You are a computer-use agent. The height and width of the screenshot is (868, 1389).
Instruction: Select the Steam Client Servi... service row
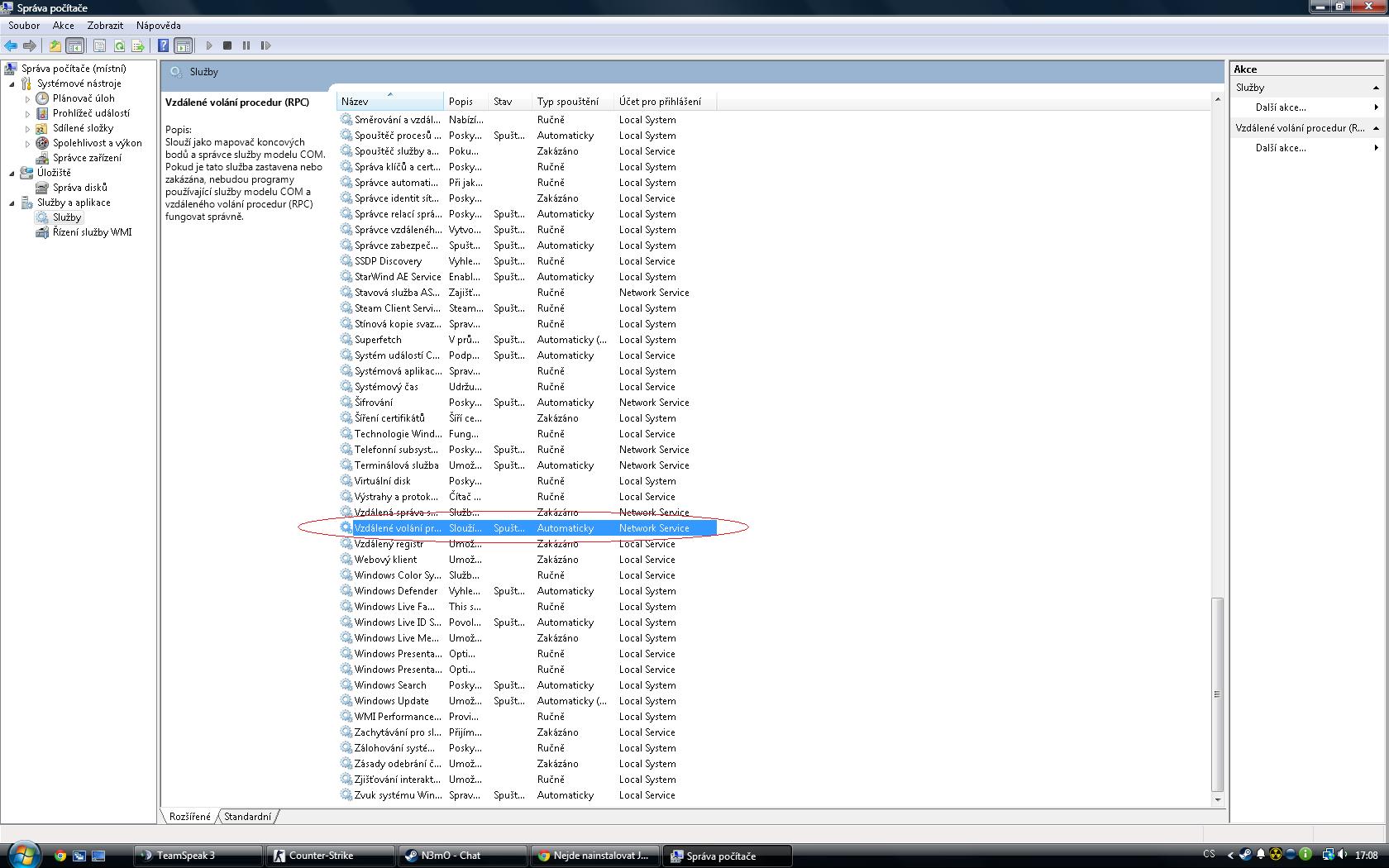[x=527, y=308]
